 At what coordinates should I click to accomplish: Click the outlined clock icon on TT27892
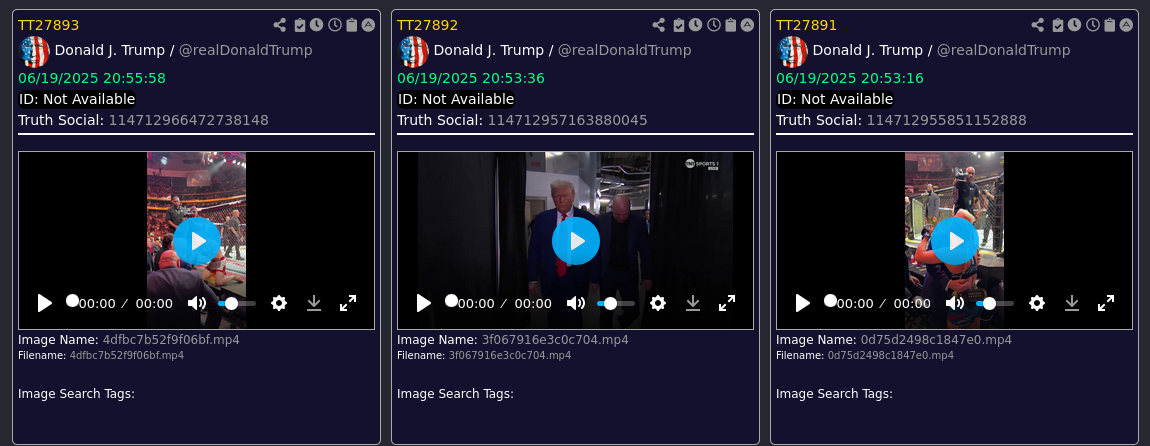[714, 25]
